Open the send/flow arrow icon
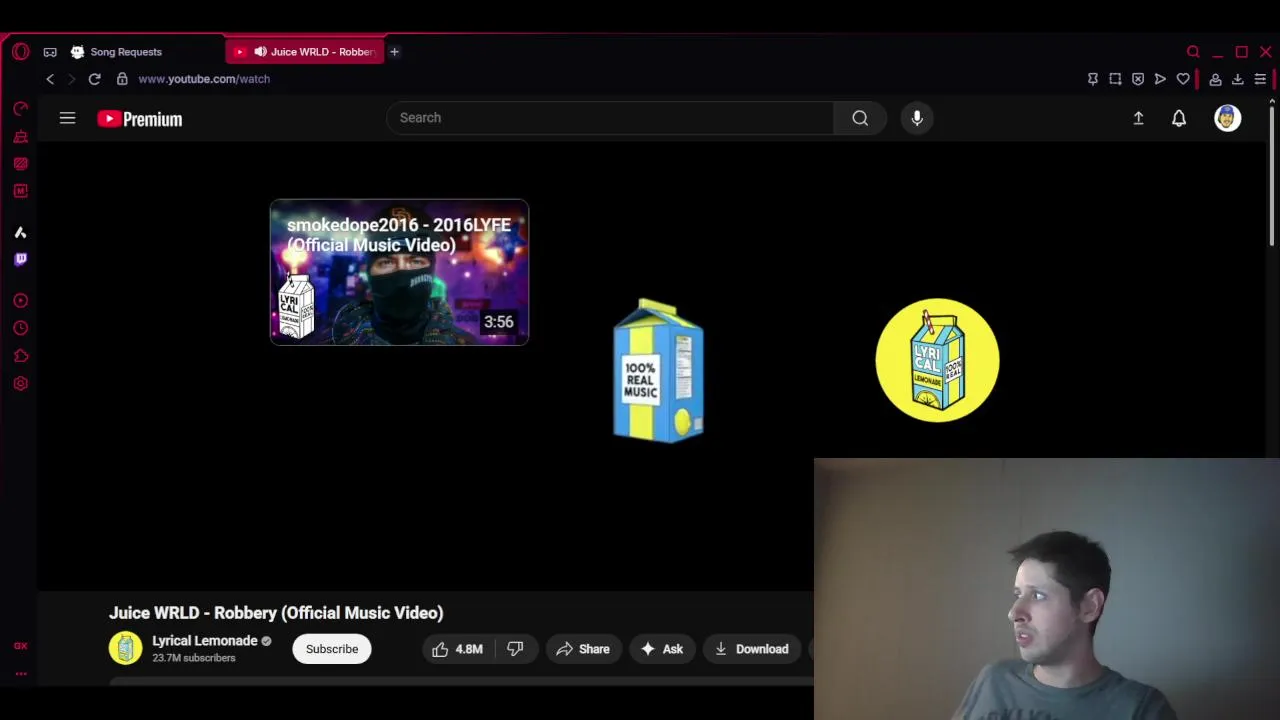 (x=1160, y=79)
